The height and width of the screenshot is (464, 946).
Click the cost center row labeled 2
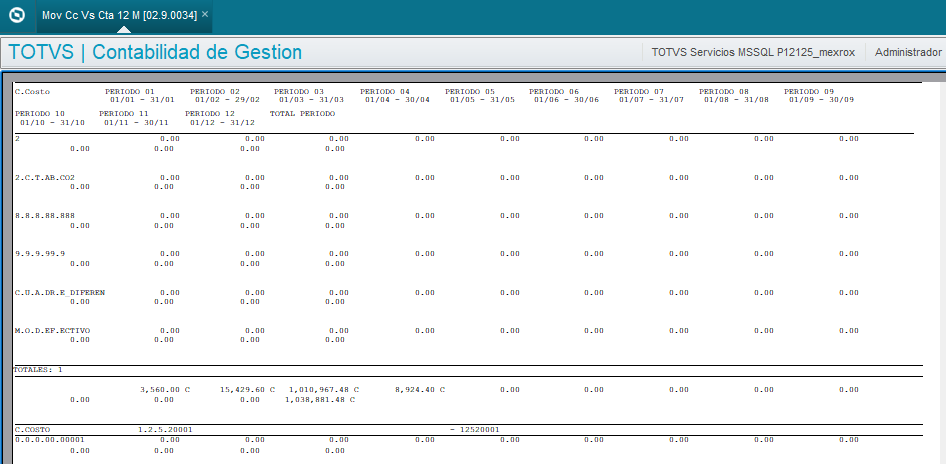pyautogui.click(x=436, y=144)
